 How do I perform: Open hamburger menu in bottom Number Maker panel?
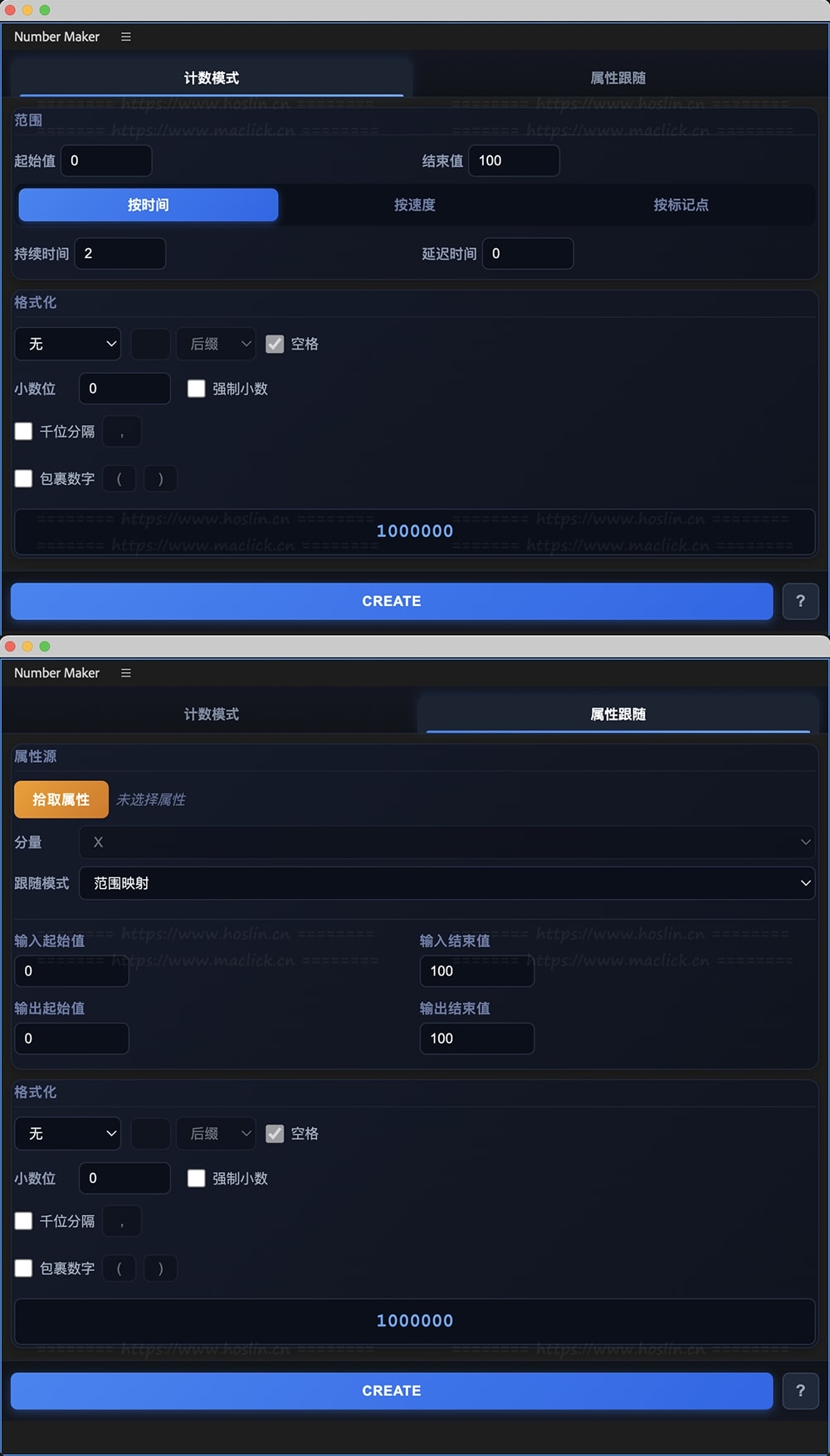[x=126, y=673]
